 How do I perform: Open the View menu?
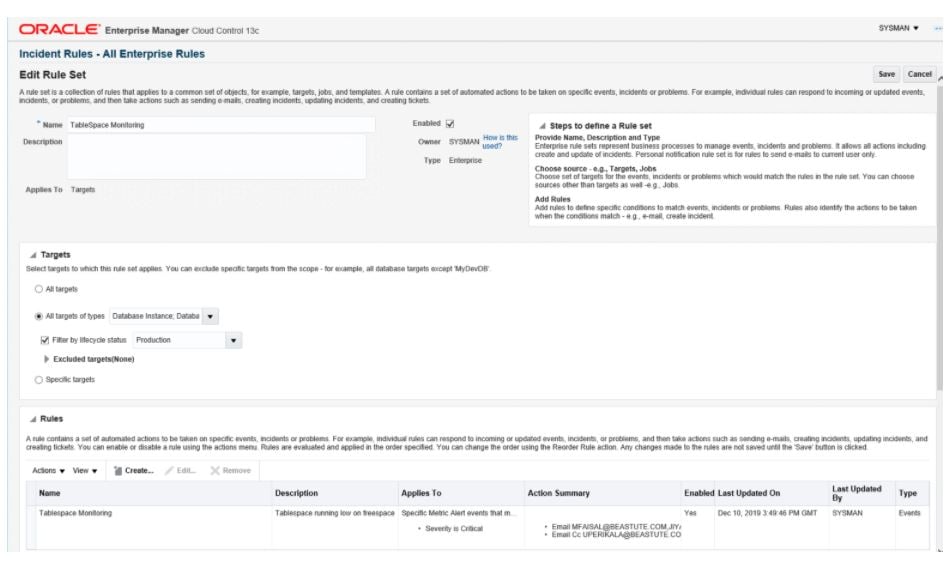tap(85, 471)
